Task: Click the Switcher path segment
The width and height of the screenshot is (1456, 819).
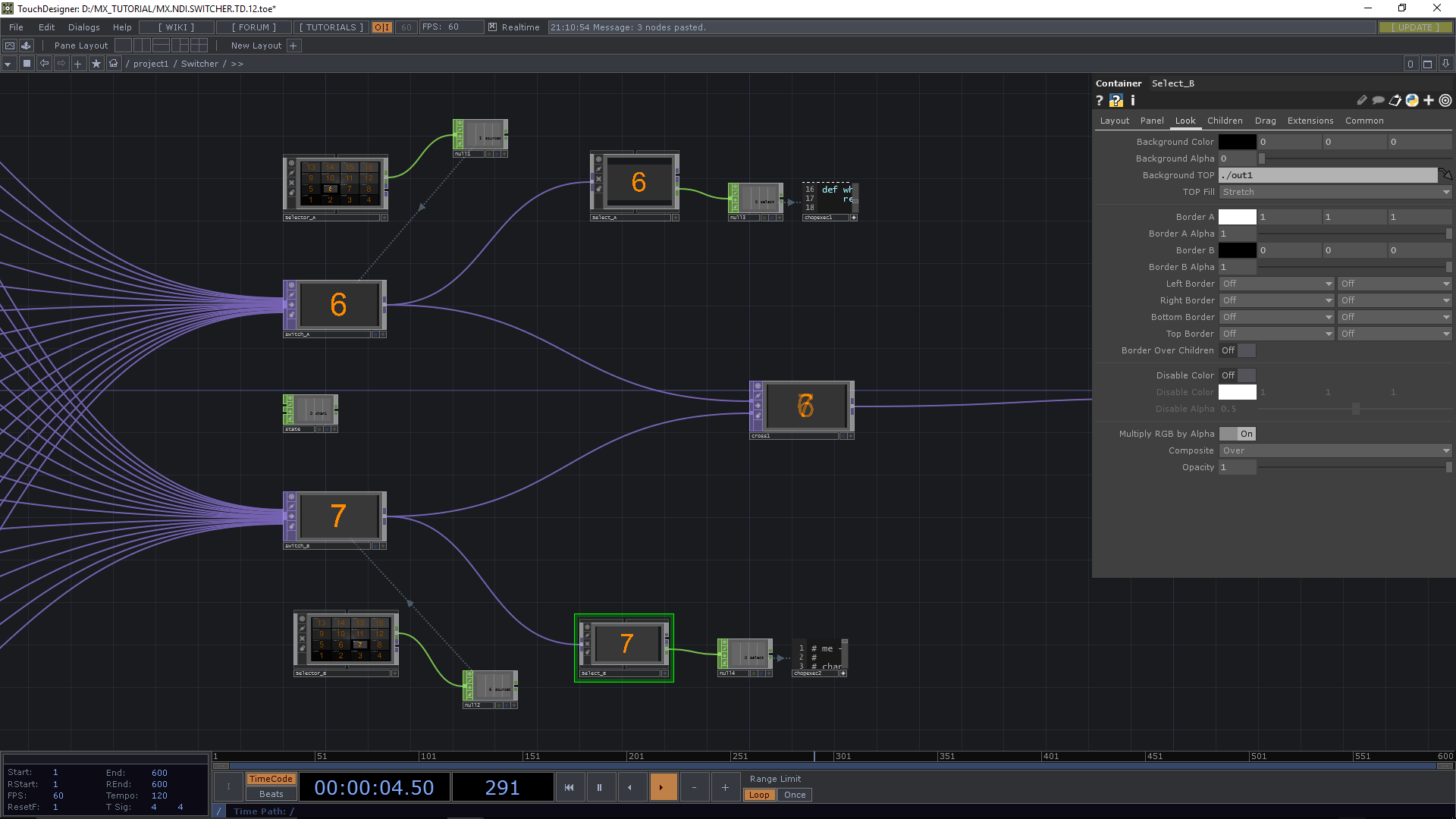Action: click(x=199, y=64)
